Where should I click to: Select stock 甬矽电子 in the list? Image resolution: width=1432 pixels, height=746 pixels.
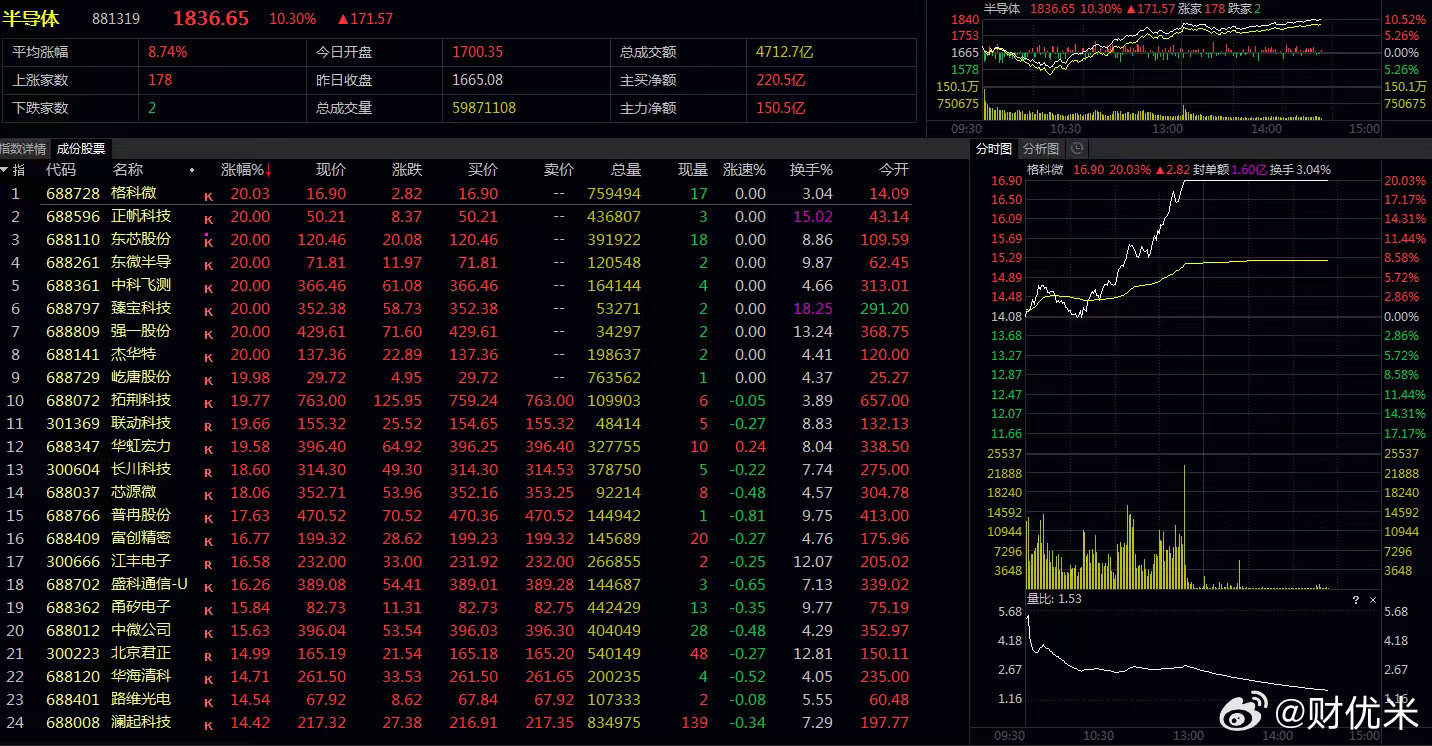[x=141, y=607]
